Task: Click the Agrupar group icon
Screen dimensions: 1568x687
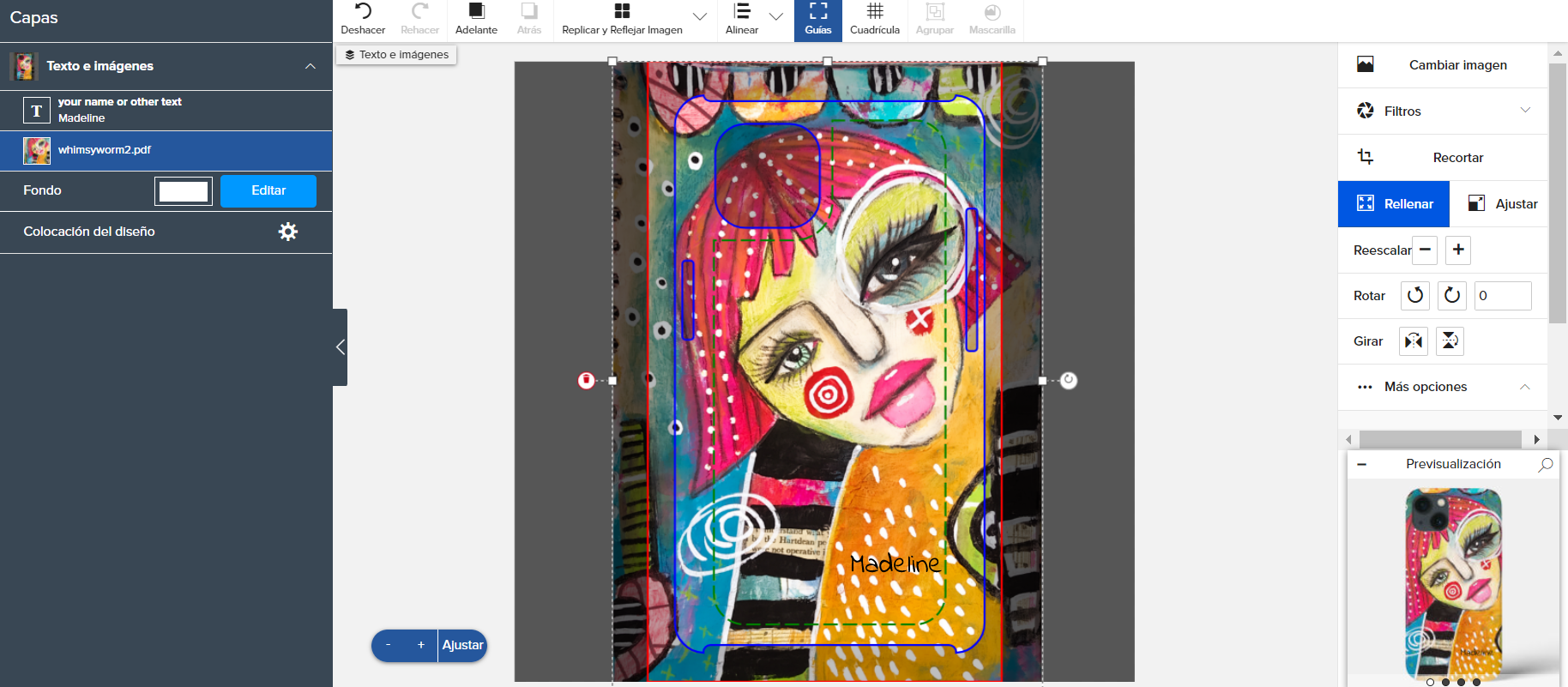Action: coord(935,11)
